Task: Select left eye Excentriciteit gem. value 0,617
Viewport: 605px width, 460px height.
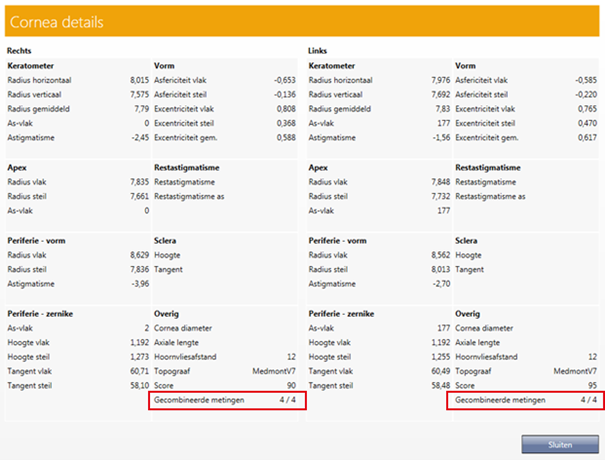Action: tap(584, 138)
